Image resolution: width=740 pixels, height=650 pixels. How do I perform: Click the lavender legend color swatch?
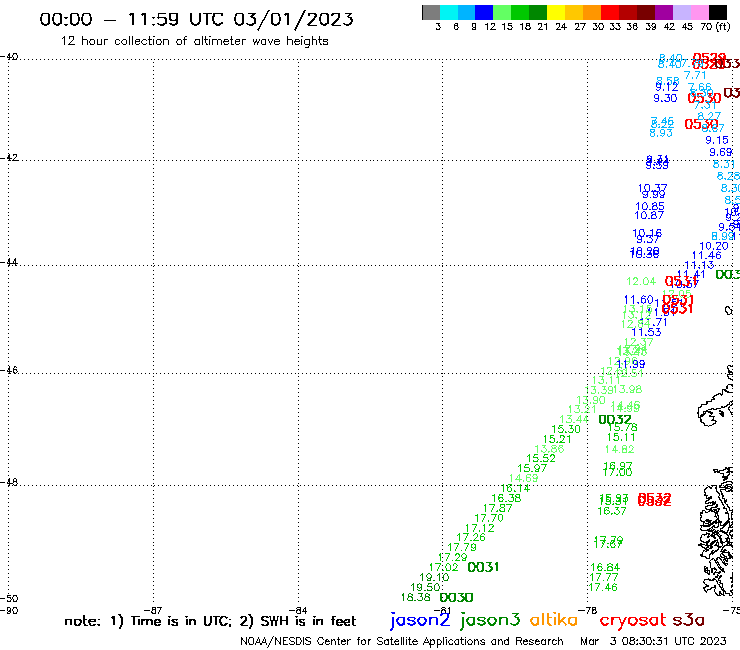(x=682, y=12)
